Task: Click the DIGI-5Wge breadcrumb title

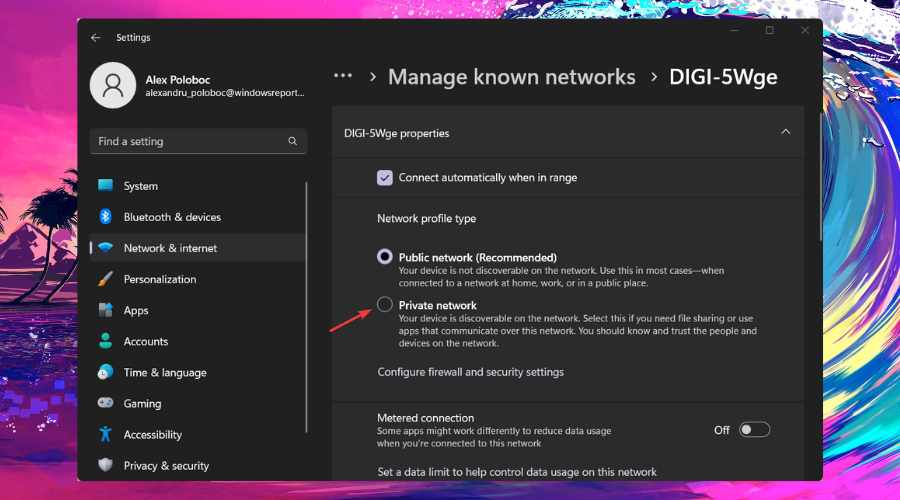Action: coord(723,77)
